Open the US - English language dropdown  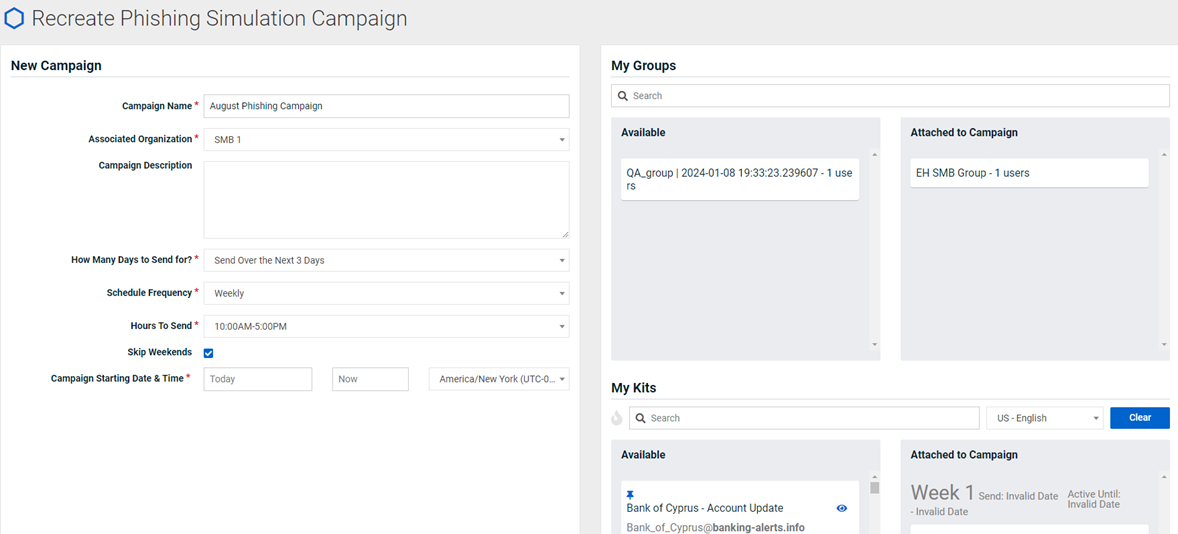tap(1044, 418)
